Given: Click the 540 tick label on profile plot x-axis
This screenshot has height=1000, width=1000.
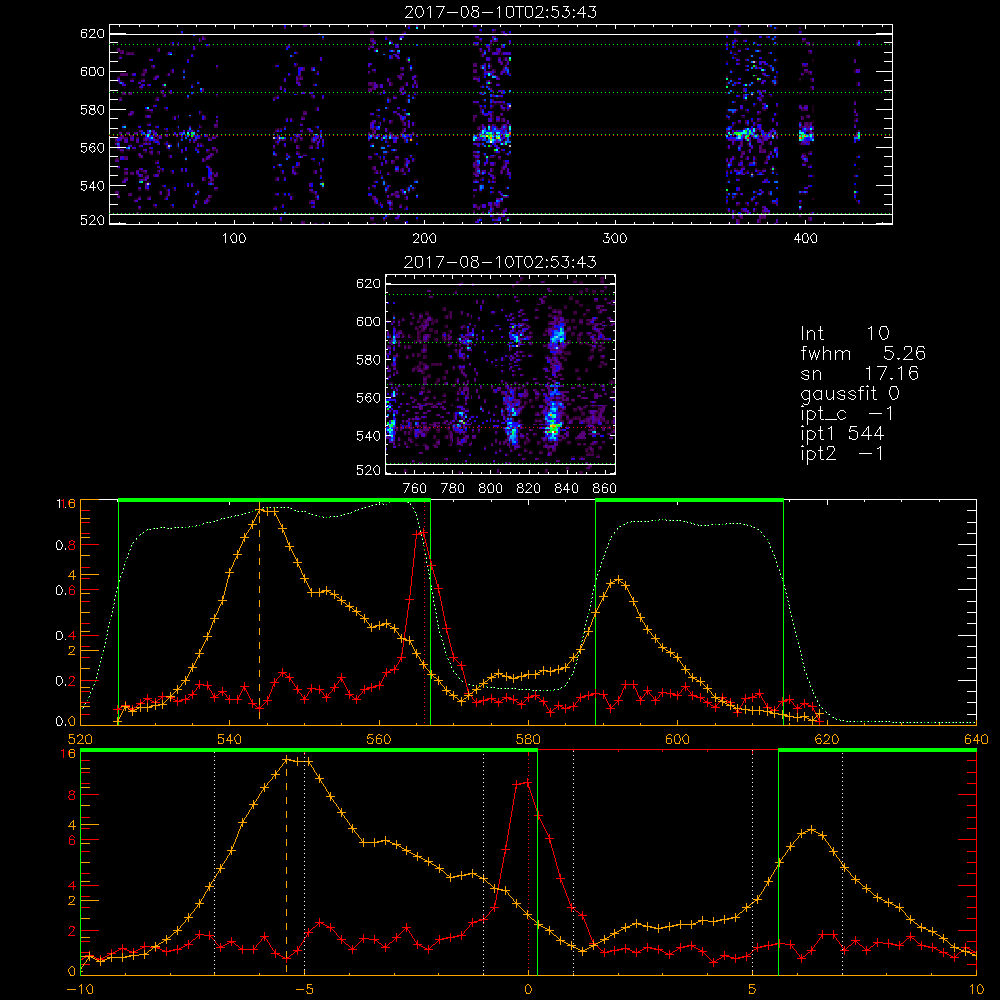Looking at the screenshot, I should coord(230,740).
